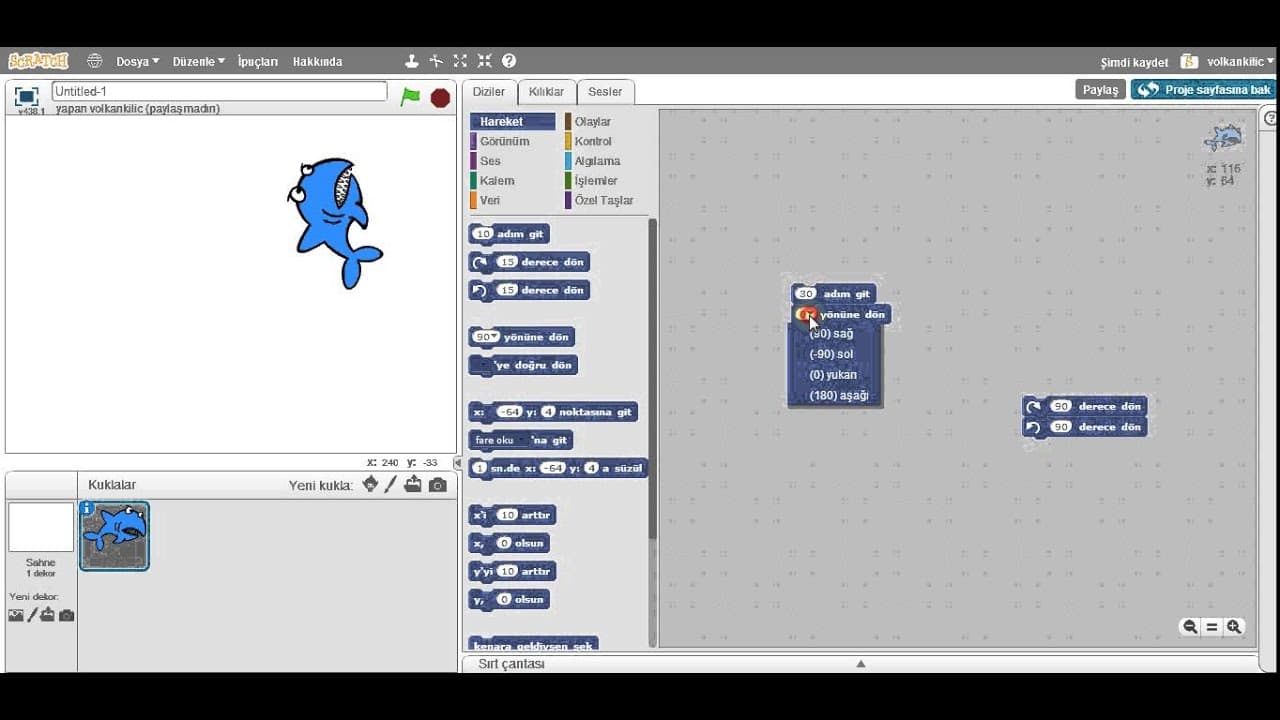Open the Hakkında menu

point(317,61)
